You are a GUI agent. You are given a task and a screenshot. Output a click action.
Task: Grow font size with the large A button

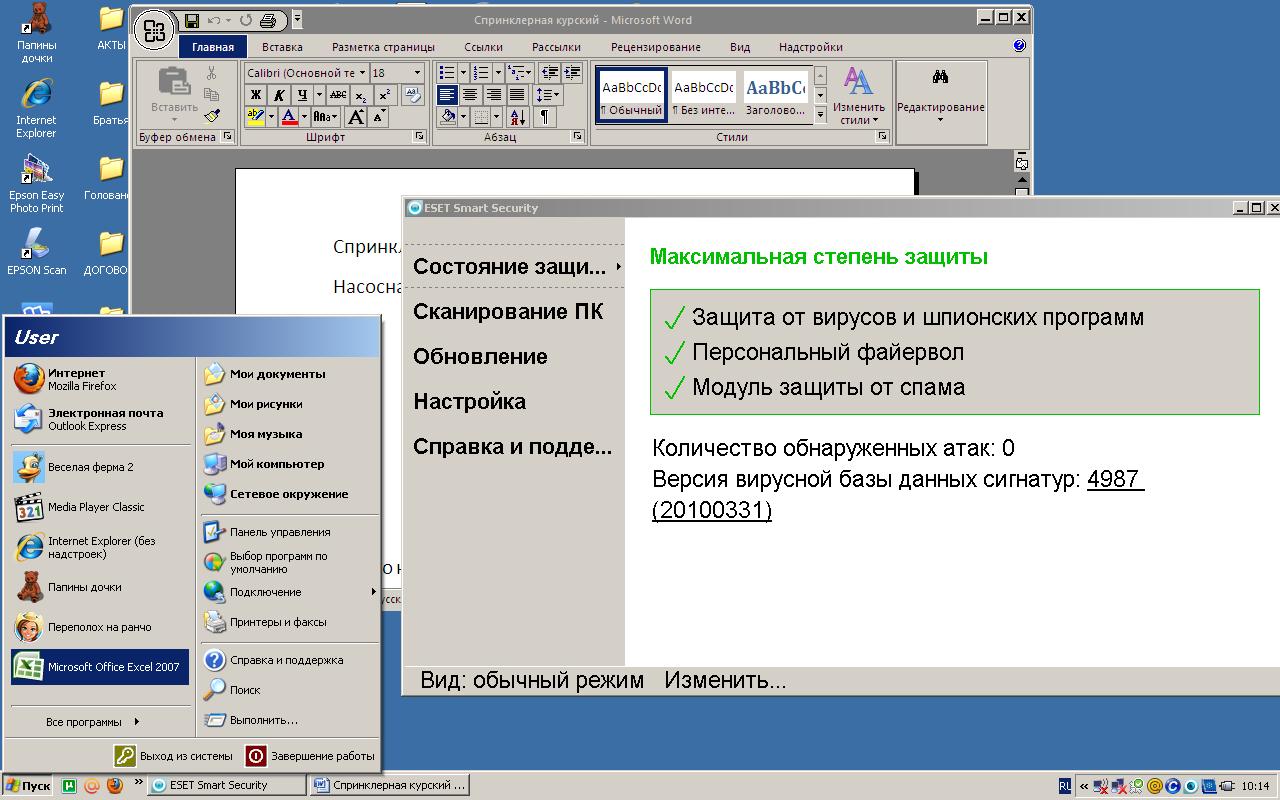coord(356,117)
